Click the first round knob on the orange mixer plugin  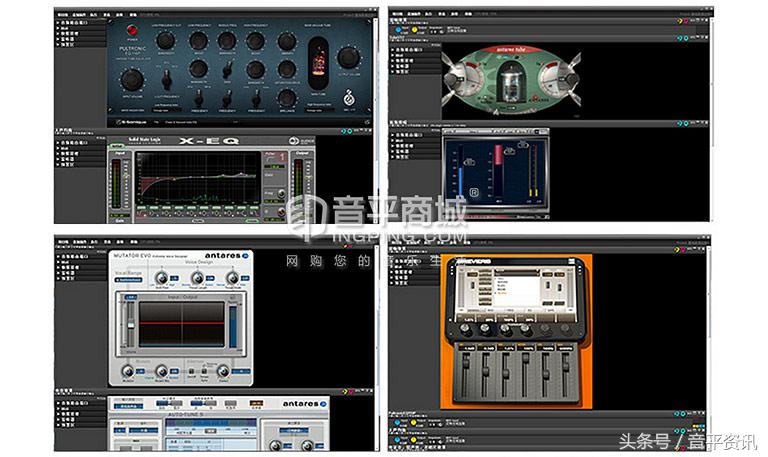pyautogui.click(x=466, y=330)
